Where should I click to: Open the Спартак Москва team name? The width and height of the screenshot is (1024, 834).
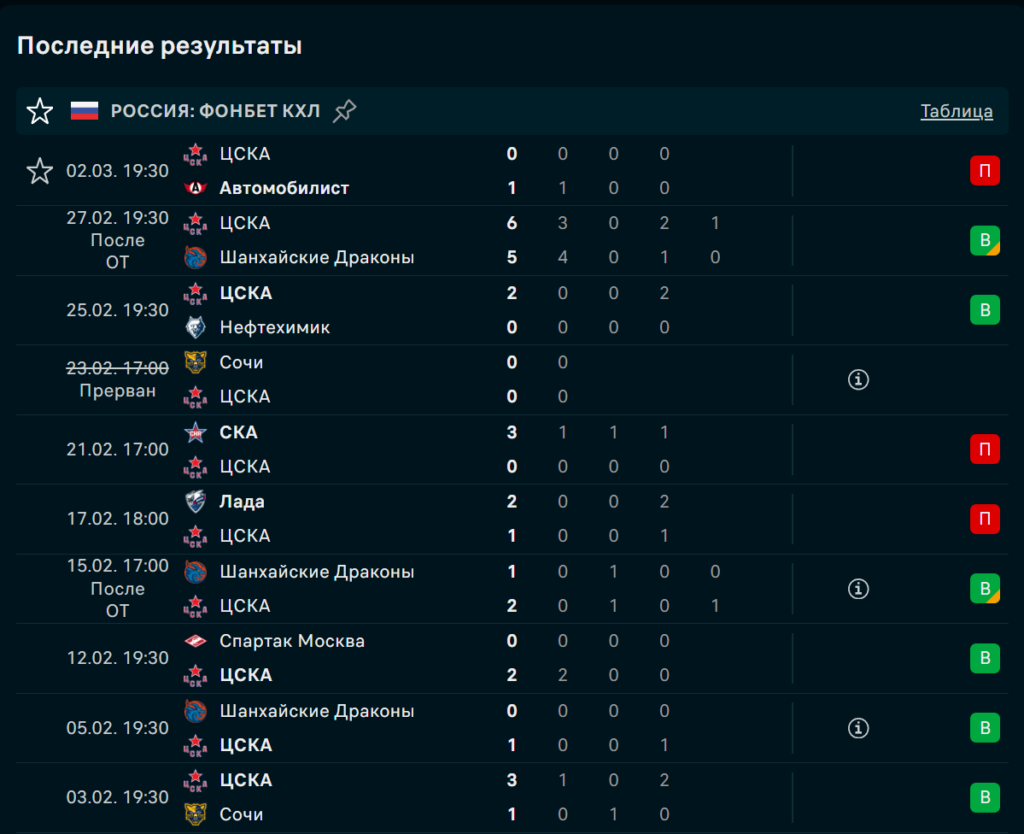coord(292,641)
